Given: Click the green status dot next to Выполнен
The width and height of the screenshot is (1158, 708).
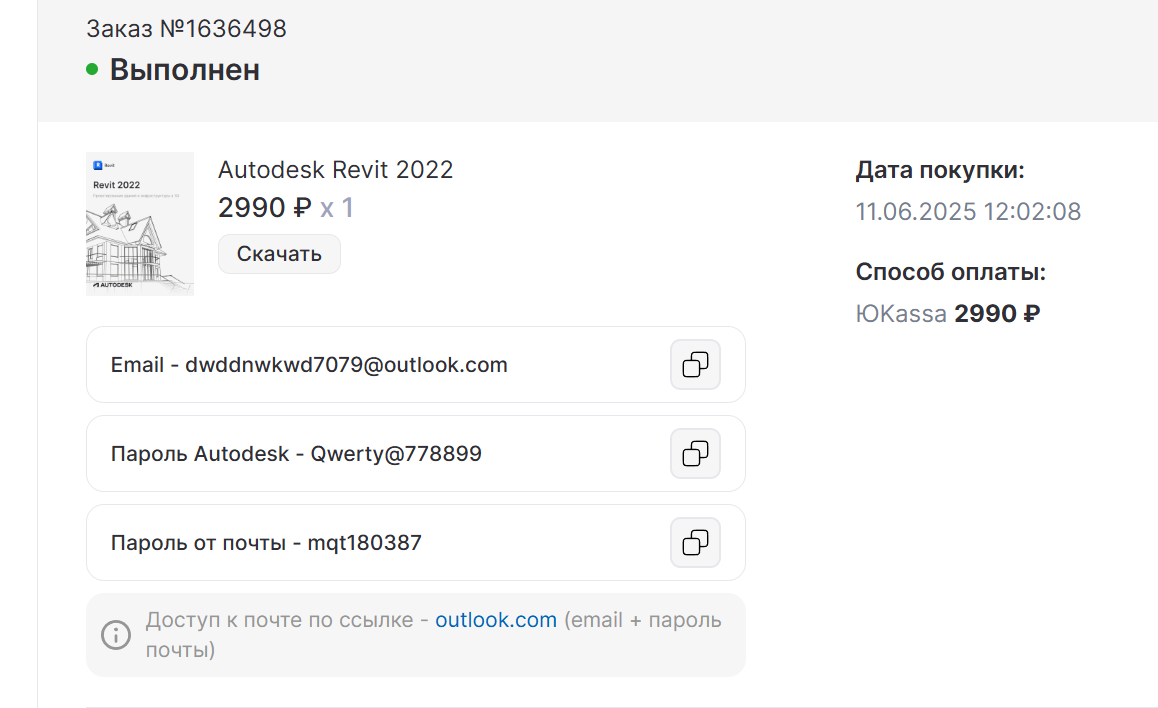Looking at the screenshot, I should (92, 69).
